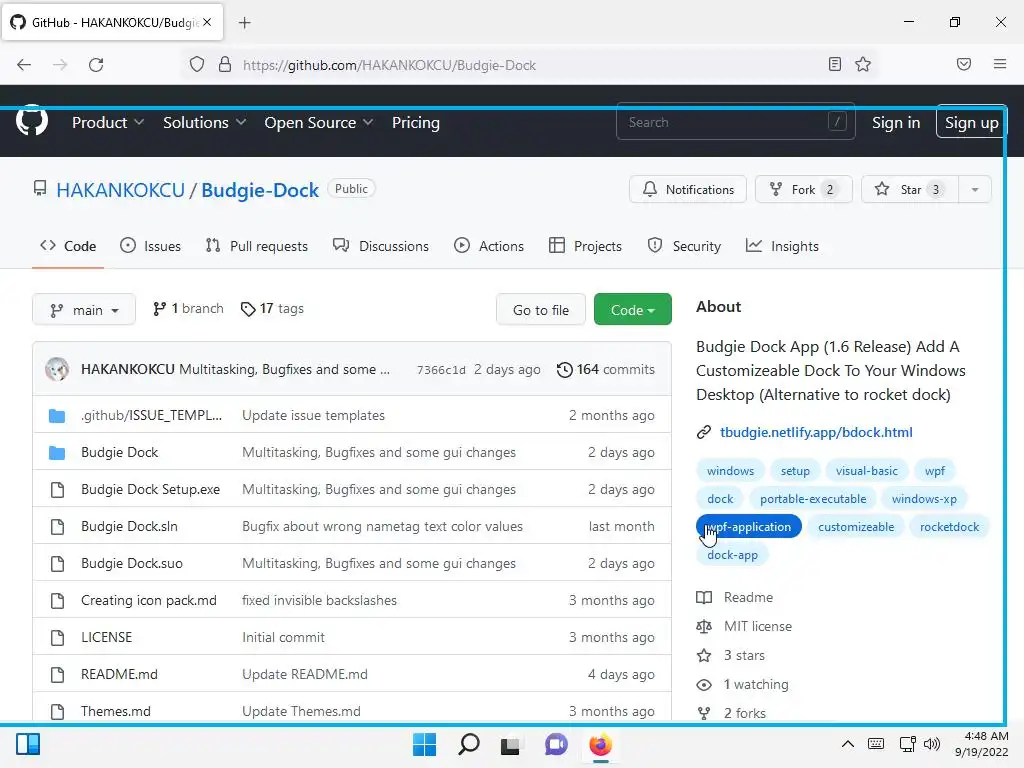Open the main branch selector
This screenshot has width=1024, height=768.
pyautogui.click(x=84, y=310)
